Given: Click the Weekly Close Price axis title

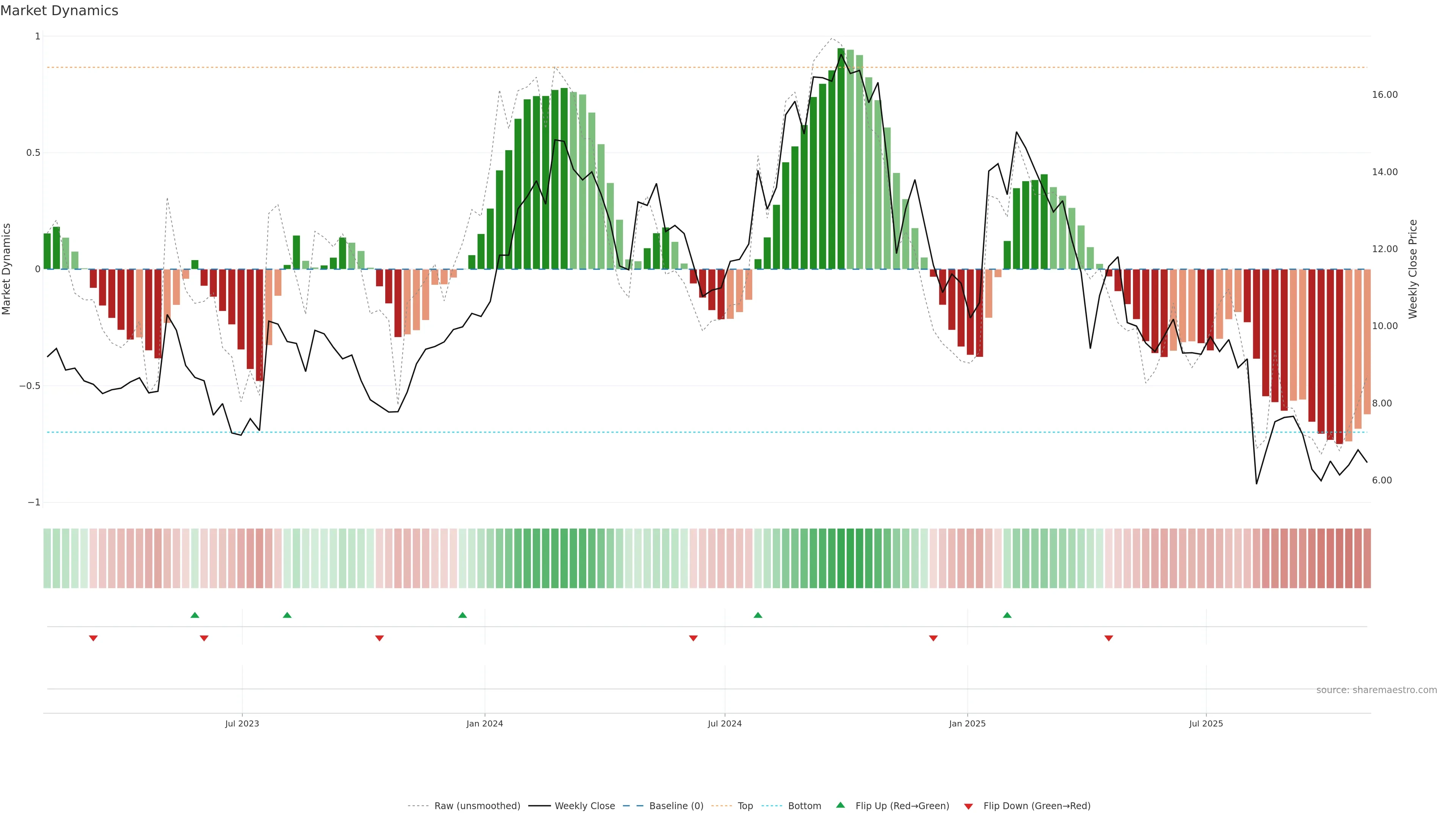Looking at the screenshot, I should point(1412,269).
